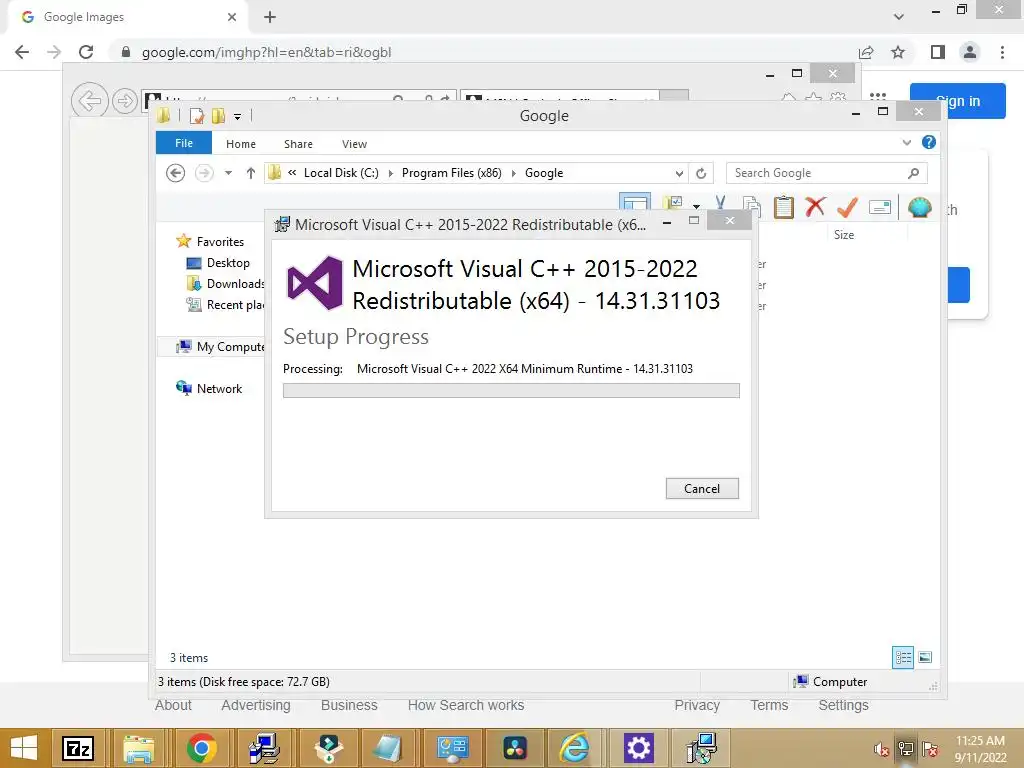The height and width of the screenshot is (768, 1024).
Task: Go back in File Explorer
Action: 175,173
